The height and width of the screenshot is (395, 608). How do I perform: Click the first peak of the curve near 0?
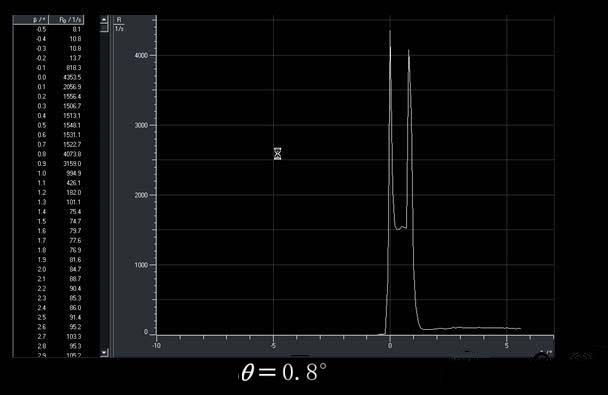pos(390,31)
